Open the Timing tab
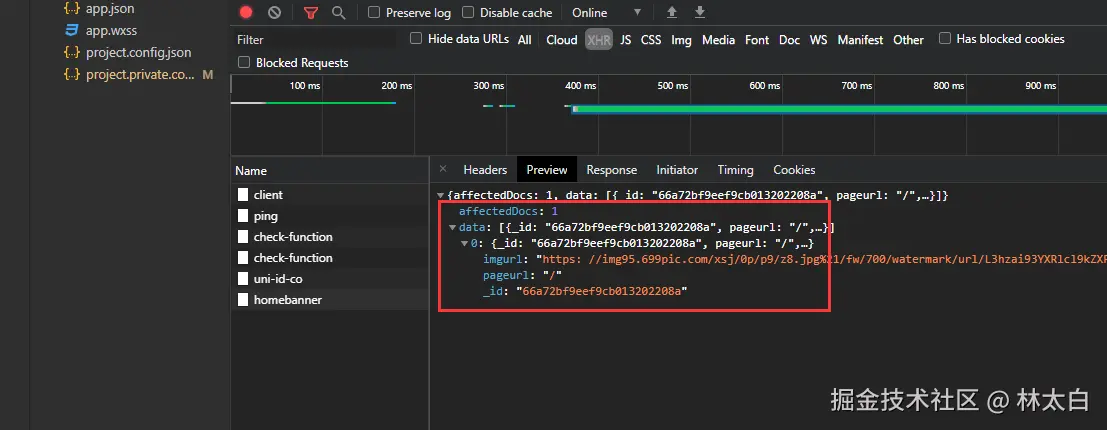The width and height of the screenshot is (1107, 430). tap(735, 169)
